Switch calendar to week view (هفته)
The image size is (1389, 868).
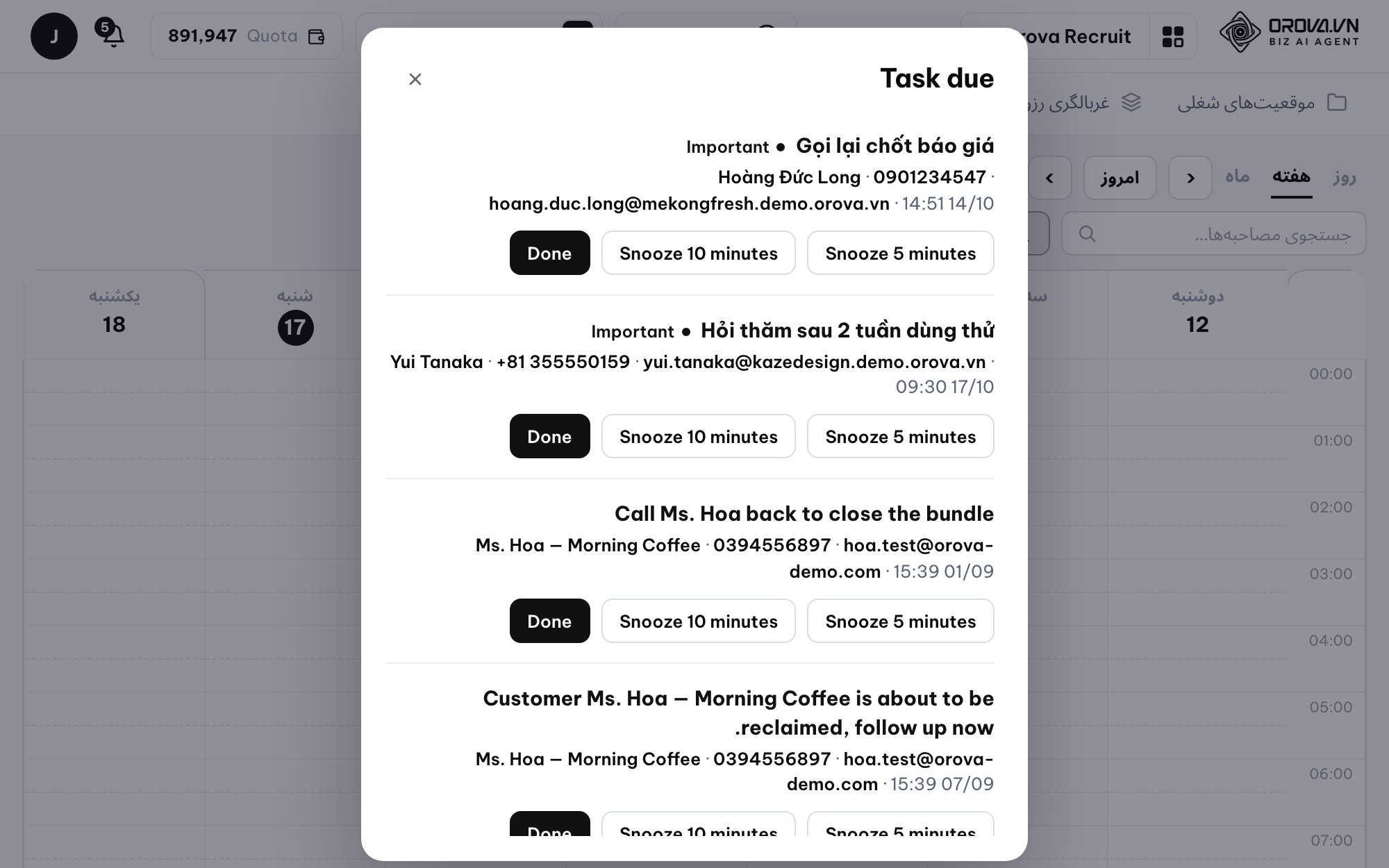pos(1291,176)
